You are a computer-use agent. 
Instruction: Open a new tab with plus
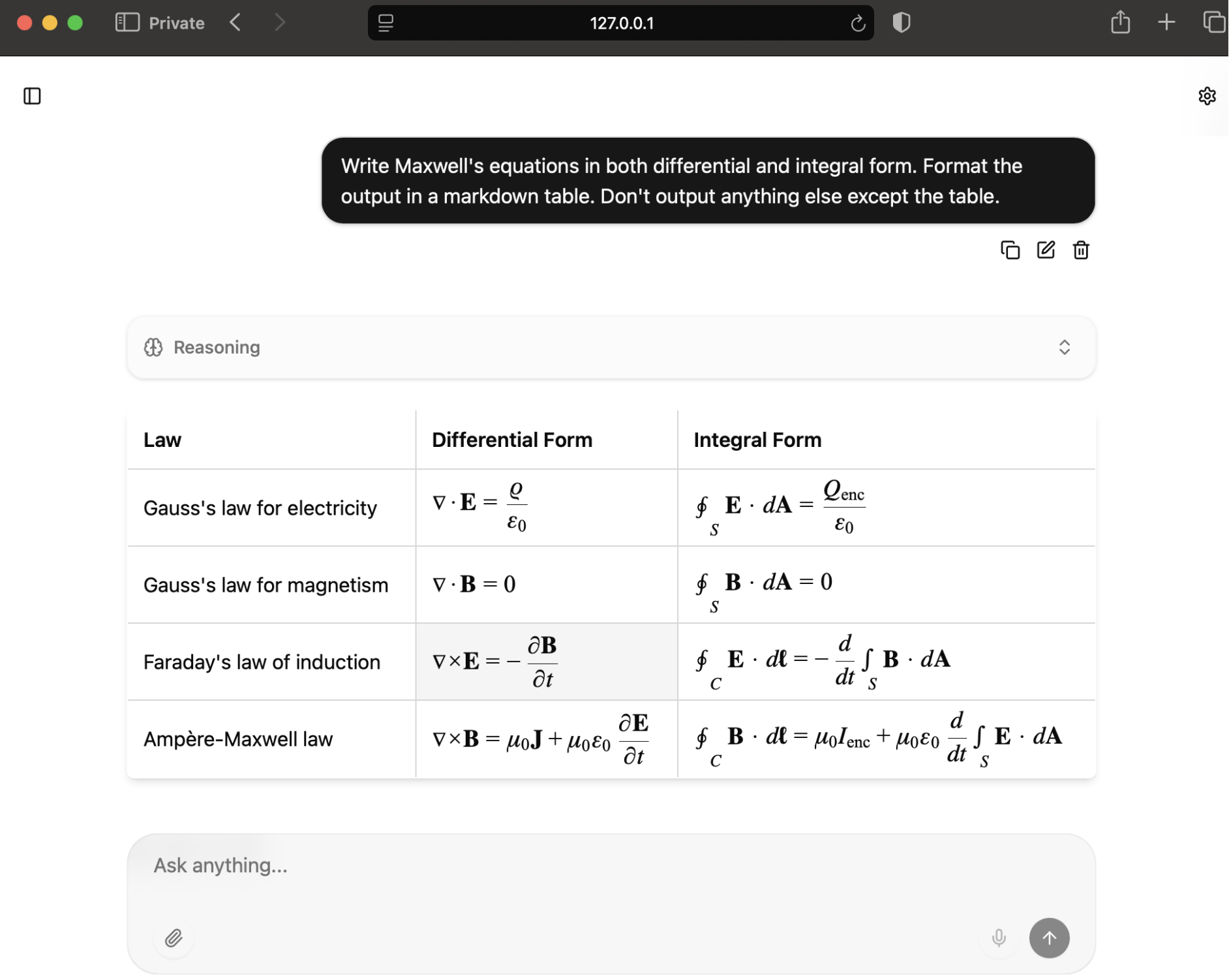pyautogui.click(x=1166, y=23)
